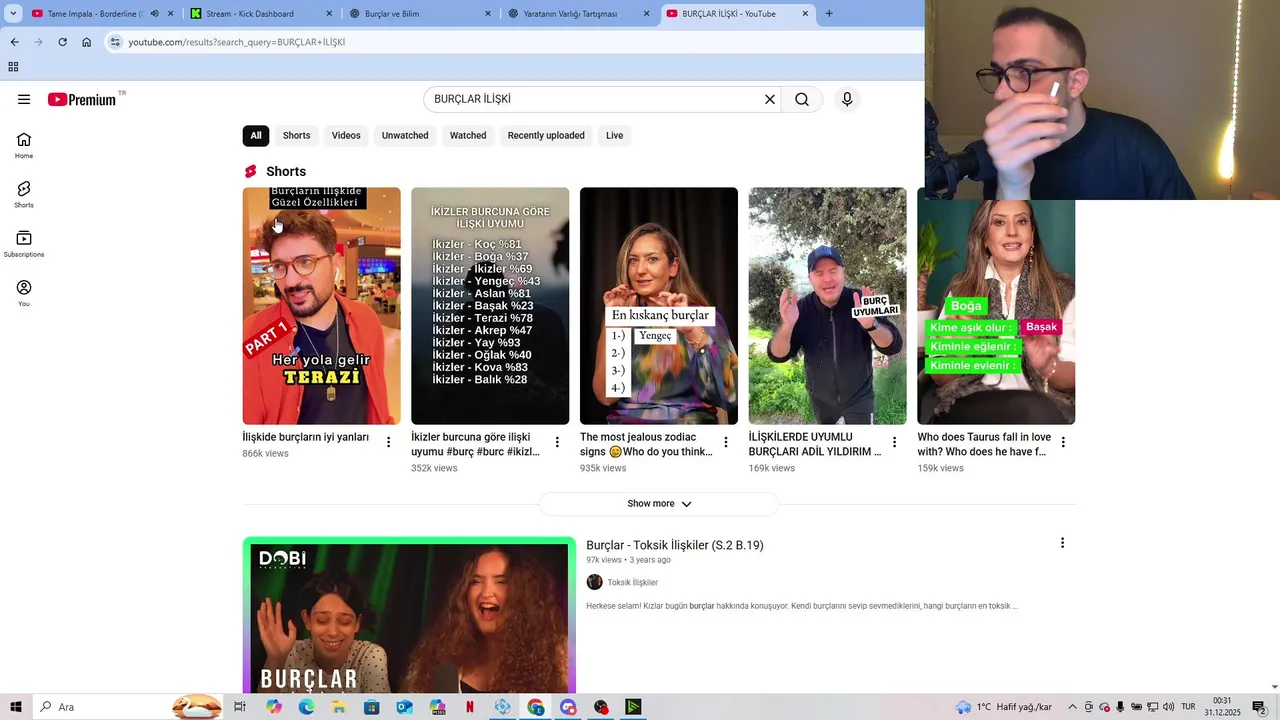This screenshot has width=1280, height=720.
Task: Open 'Who does Taurus fall in love' title
Action: click(x=984, y=444)
